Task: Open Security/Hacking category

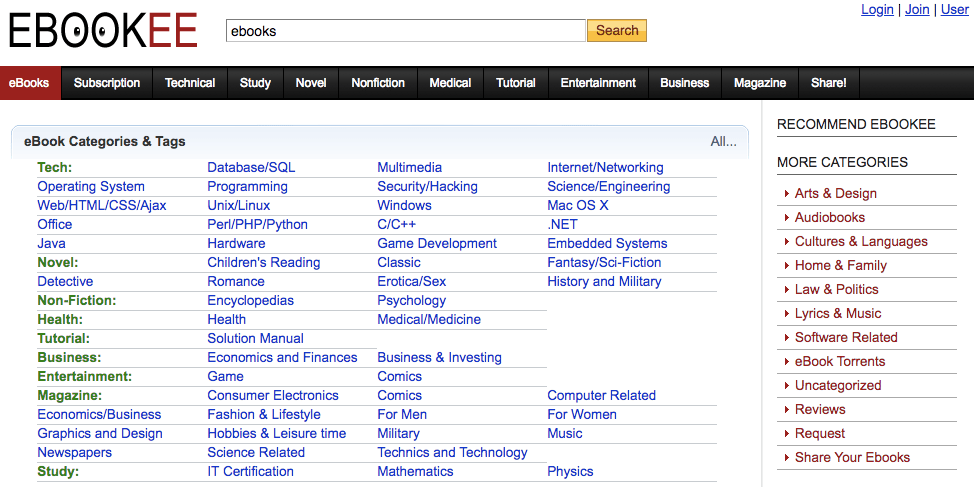Action: [x=427, y=187]
